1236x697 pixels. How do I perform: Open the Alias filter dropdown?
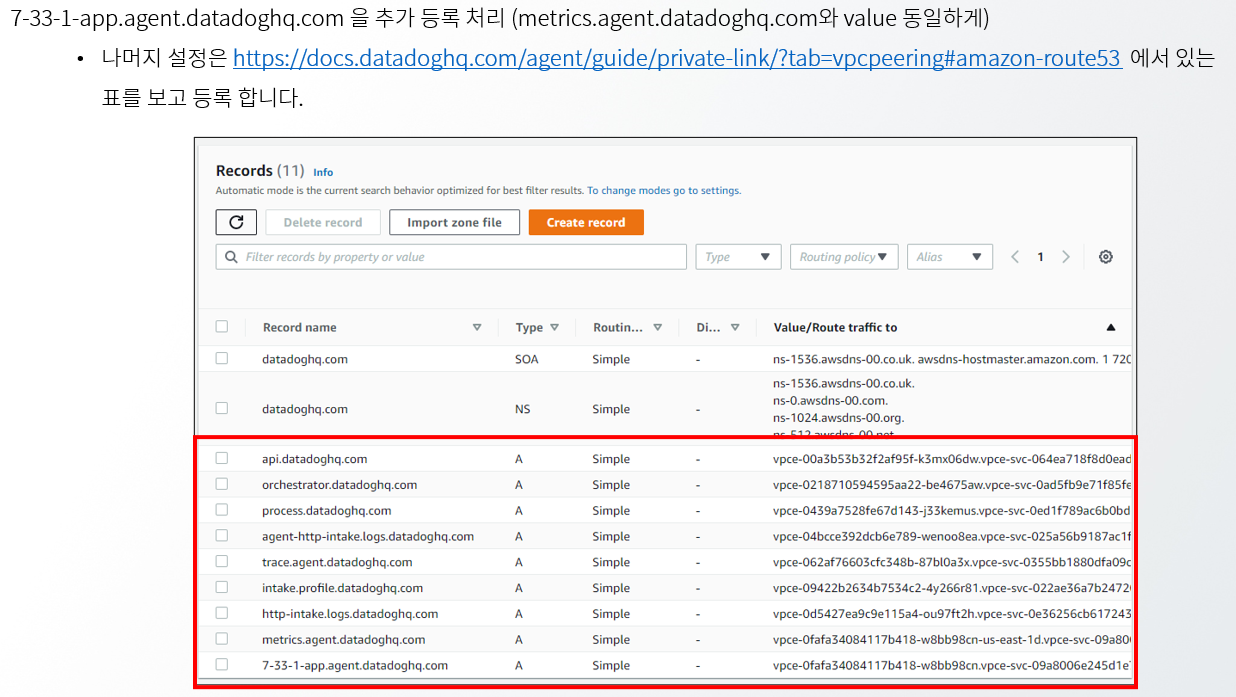pyautogui.click(x=950, y=257)
